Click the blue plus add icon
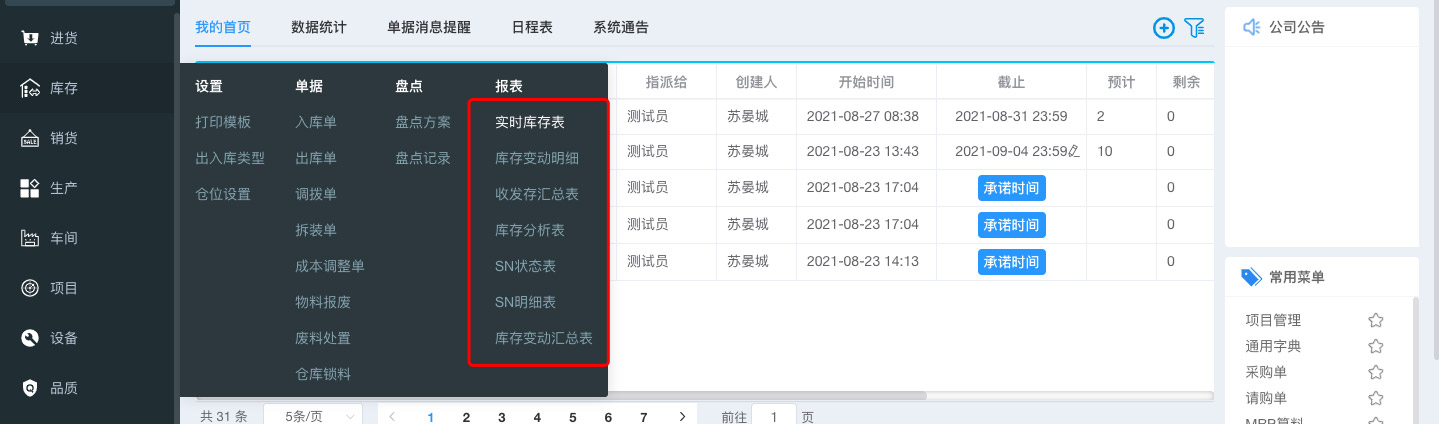This screenshot has width=1439, height=424. [x=1164, y=28]
